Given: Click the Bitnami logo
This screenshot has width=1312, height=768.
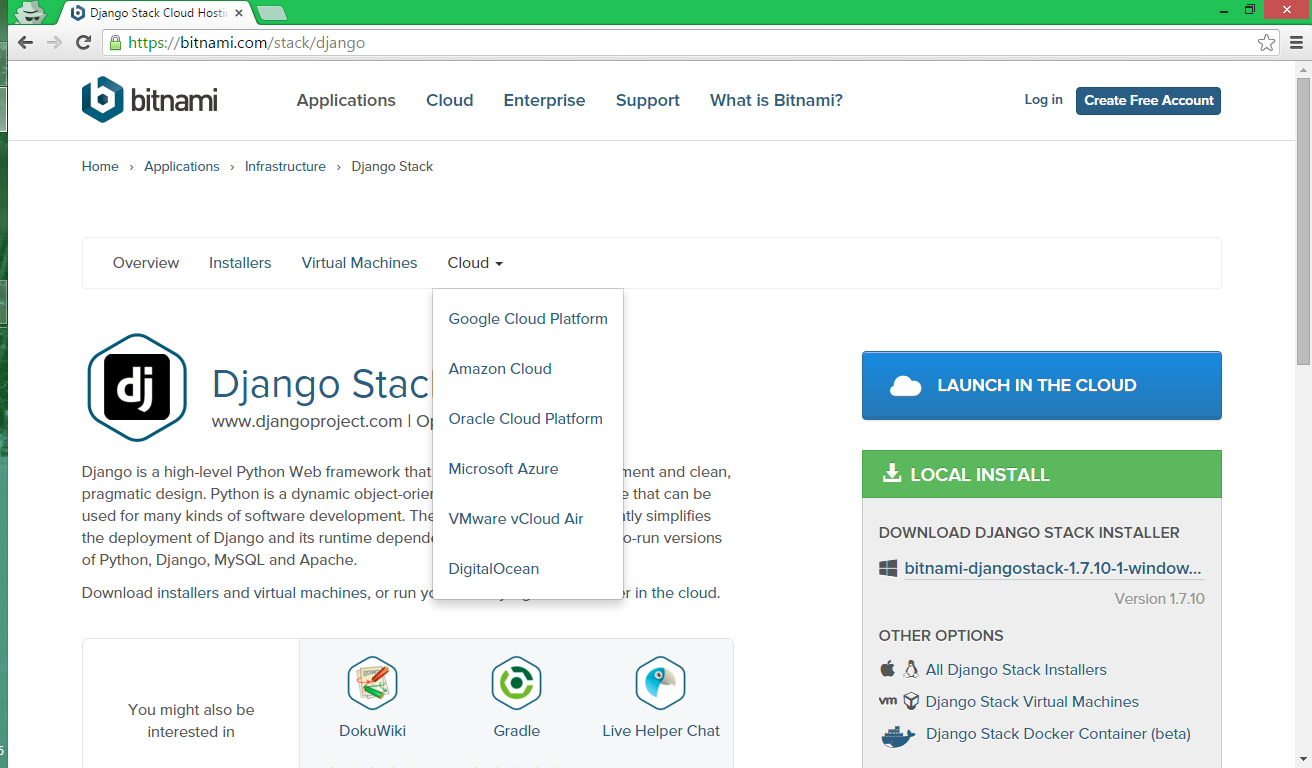Looking at the screenshot, I should point(150,100).
